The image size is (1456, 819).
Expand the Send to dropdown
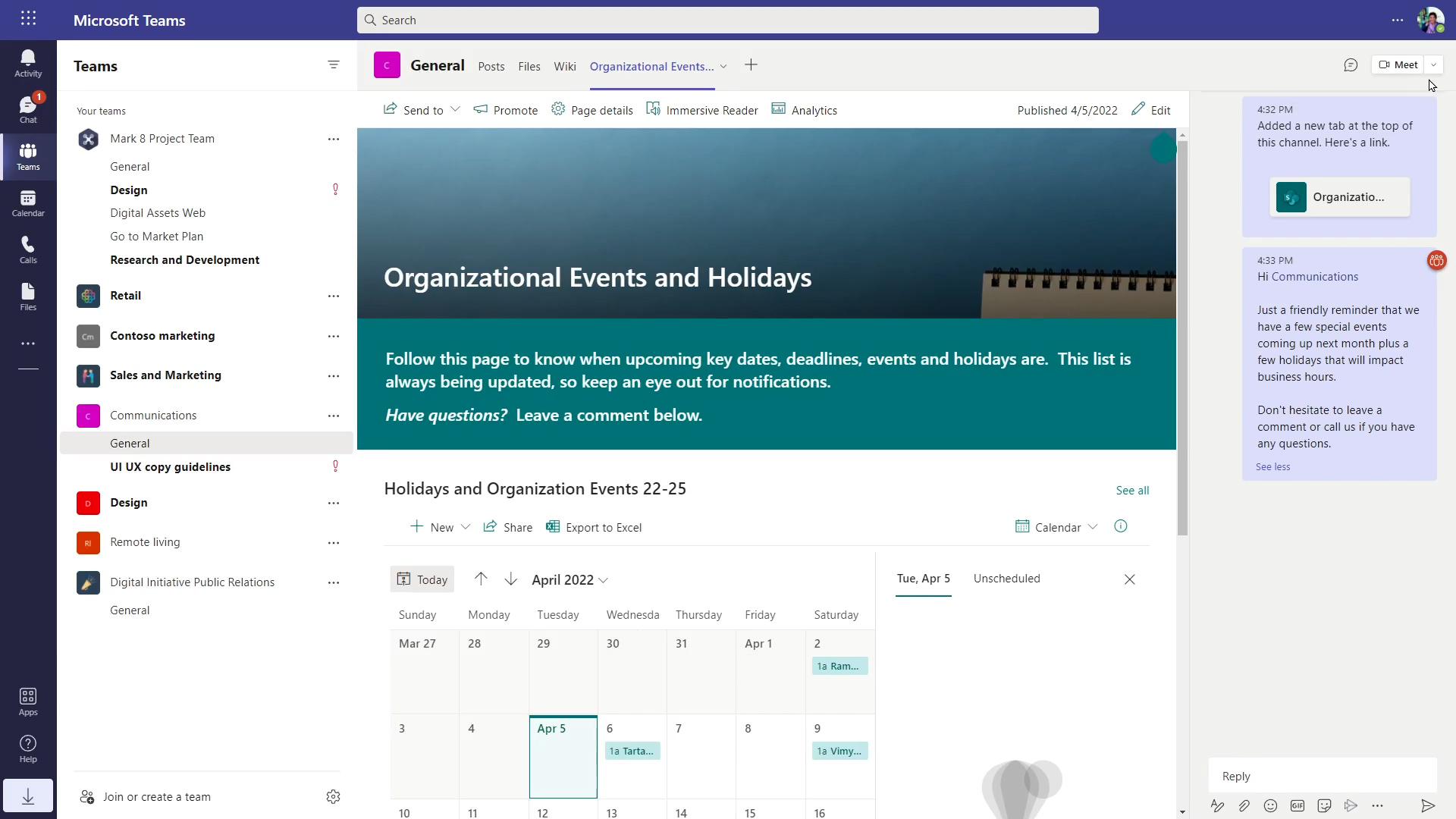455,109
